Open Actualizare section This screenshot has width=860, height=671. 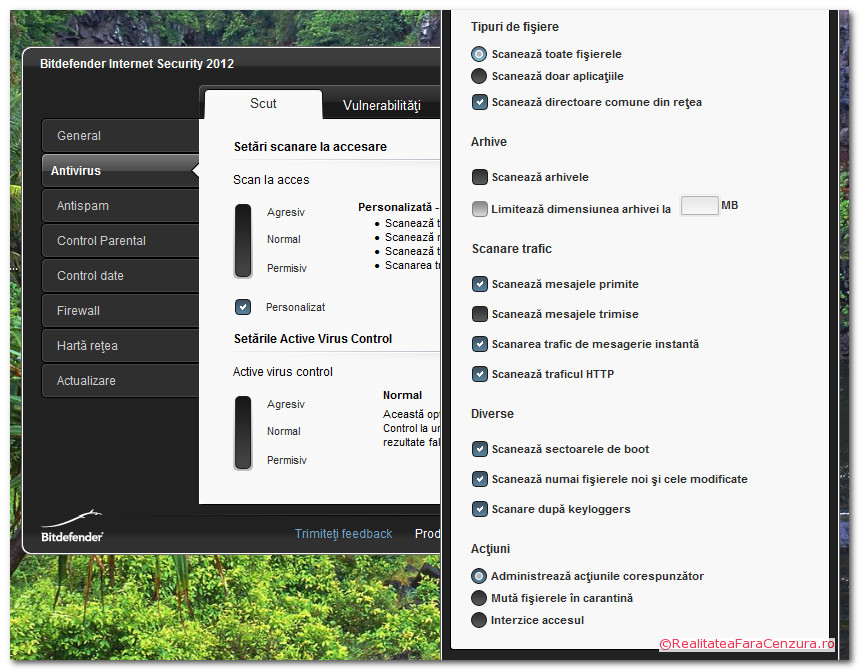tap(120, 380)
